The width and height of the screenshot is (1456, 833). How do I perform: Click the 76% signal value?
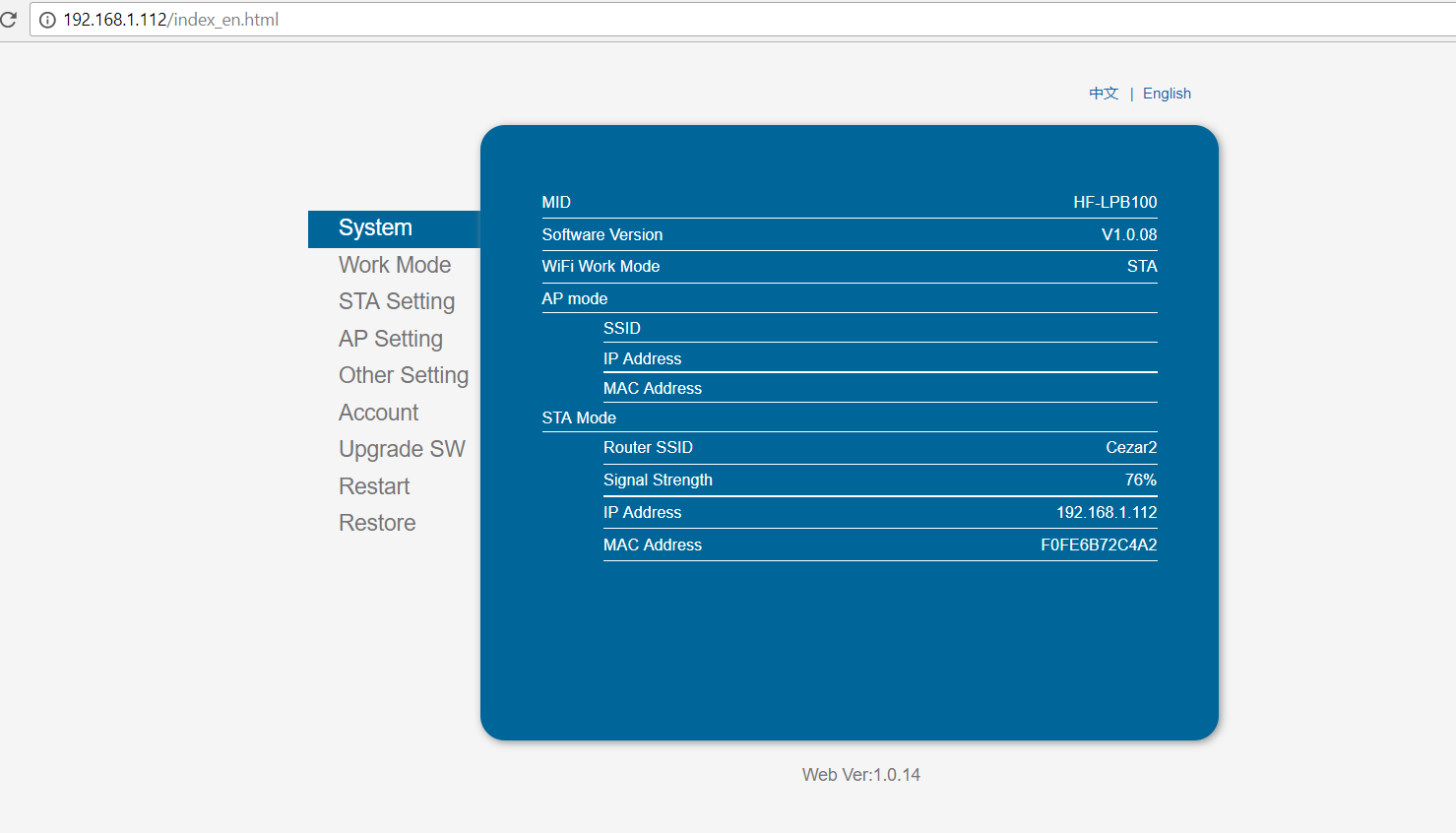coord(1141,480)
